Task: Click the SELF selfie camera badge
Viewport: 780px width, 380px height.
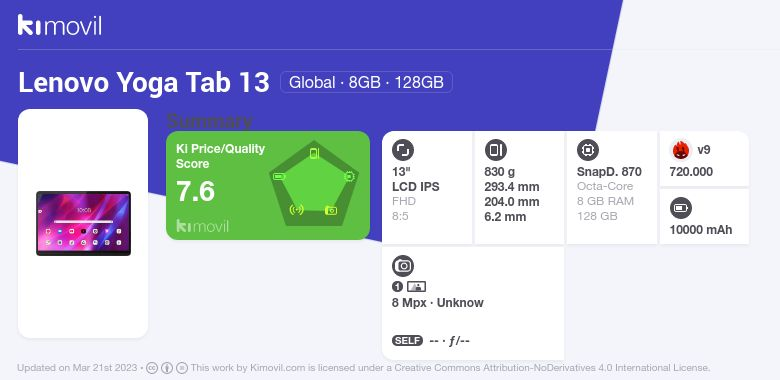Action: tap(407, 341)
